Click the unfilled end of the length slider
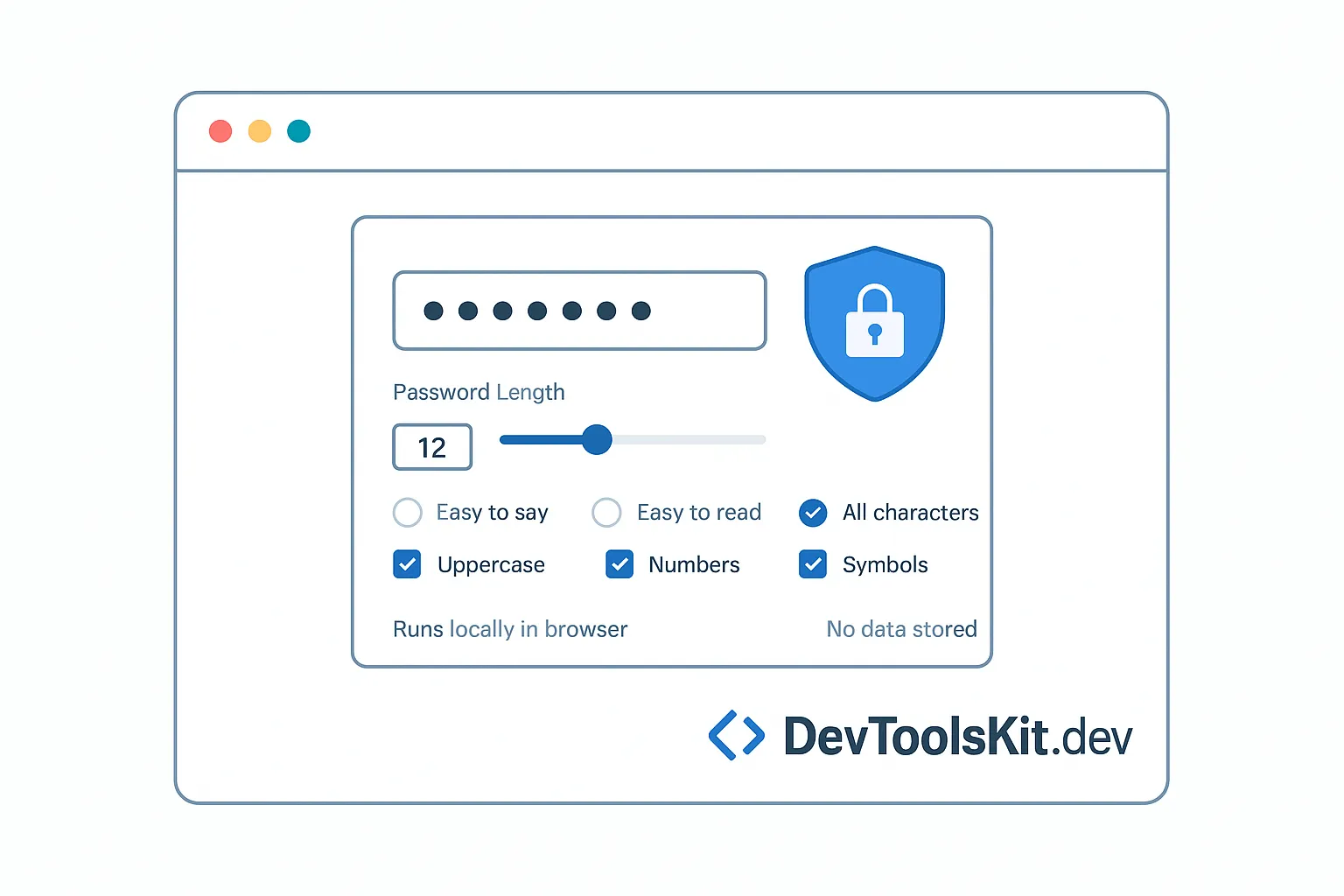Viewport: 1344px width, 896px height. 689,439
